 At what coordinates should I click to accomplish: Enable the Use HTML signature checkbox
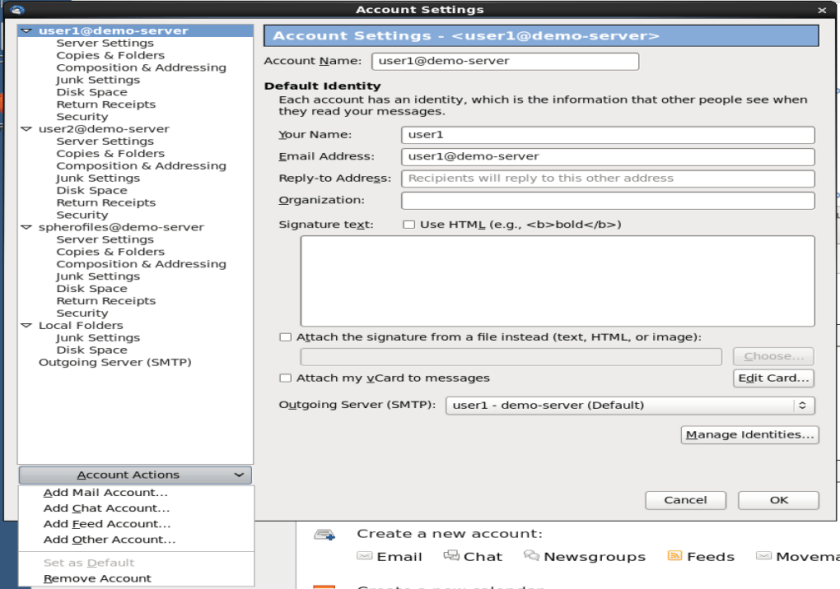point(408,225)
